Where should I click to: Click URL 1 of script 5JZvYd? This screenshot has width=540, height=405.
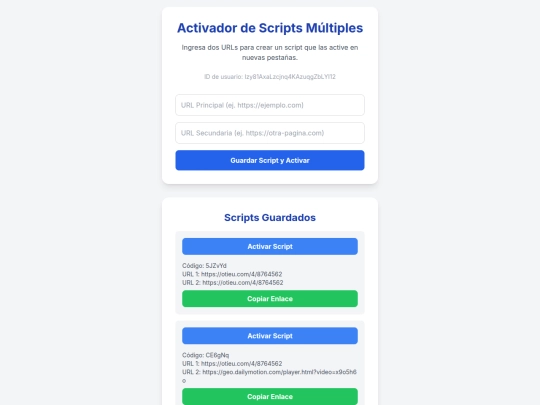tap(232, 274)
